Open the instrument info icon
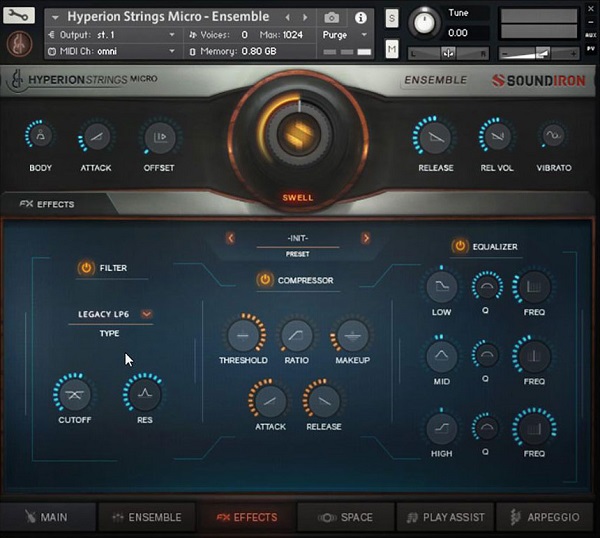600x538 pixels. click(x=360, y=18)
